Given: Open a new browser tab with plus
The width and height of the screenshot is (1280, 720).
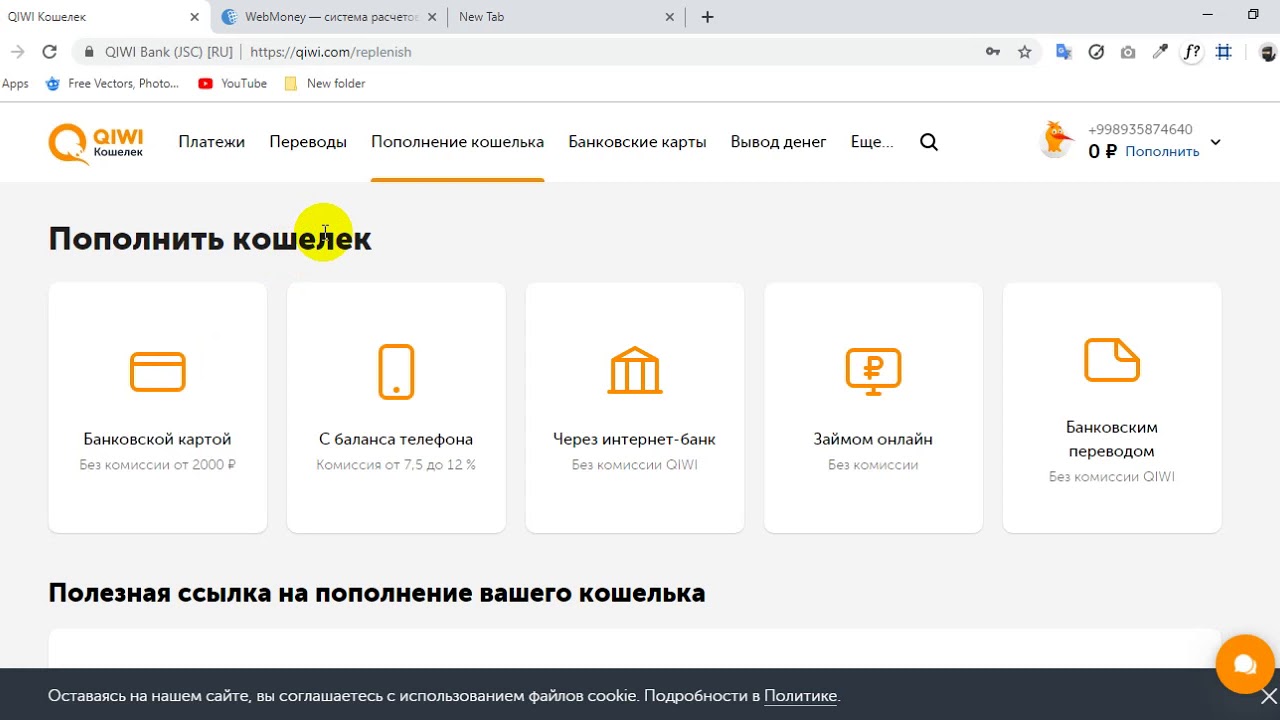Looking at the screenshot, I should click(708, 17).
